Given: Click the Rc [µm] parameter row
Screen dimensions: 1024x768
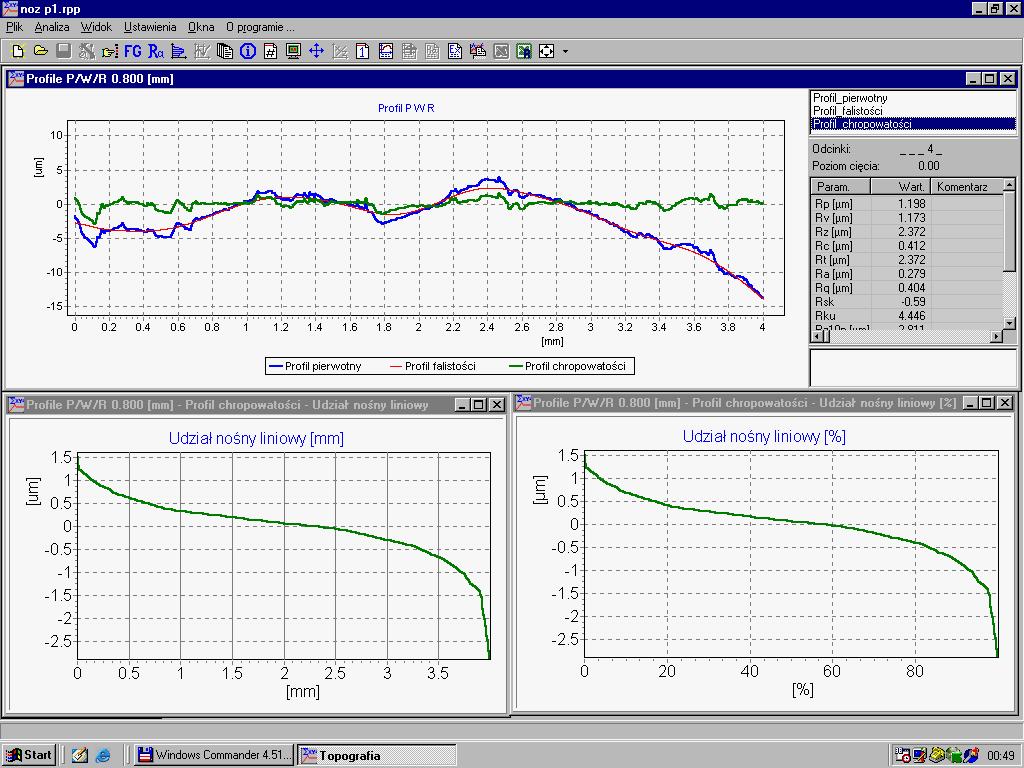Looking at the screenshot, I should pyautogui.click(x=906, y=246).
